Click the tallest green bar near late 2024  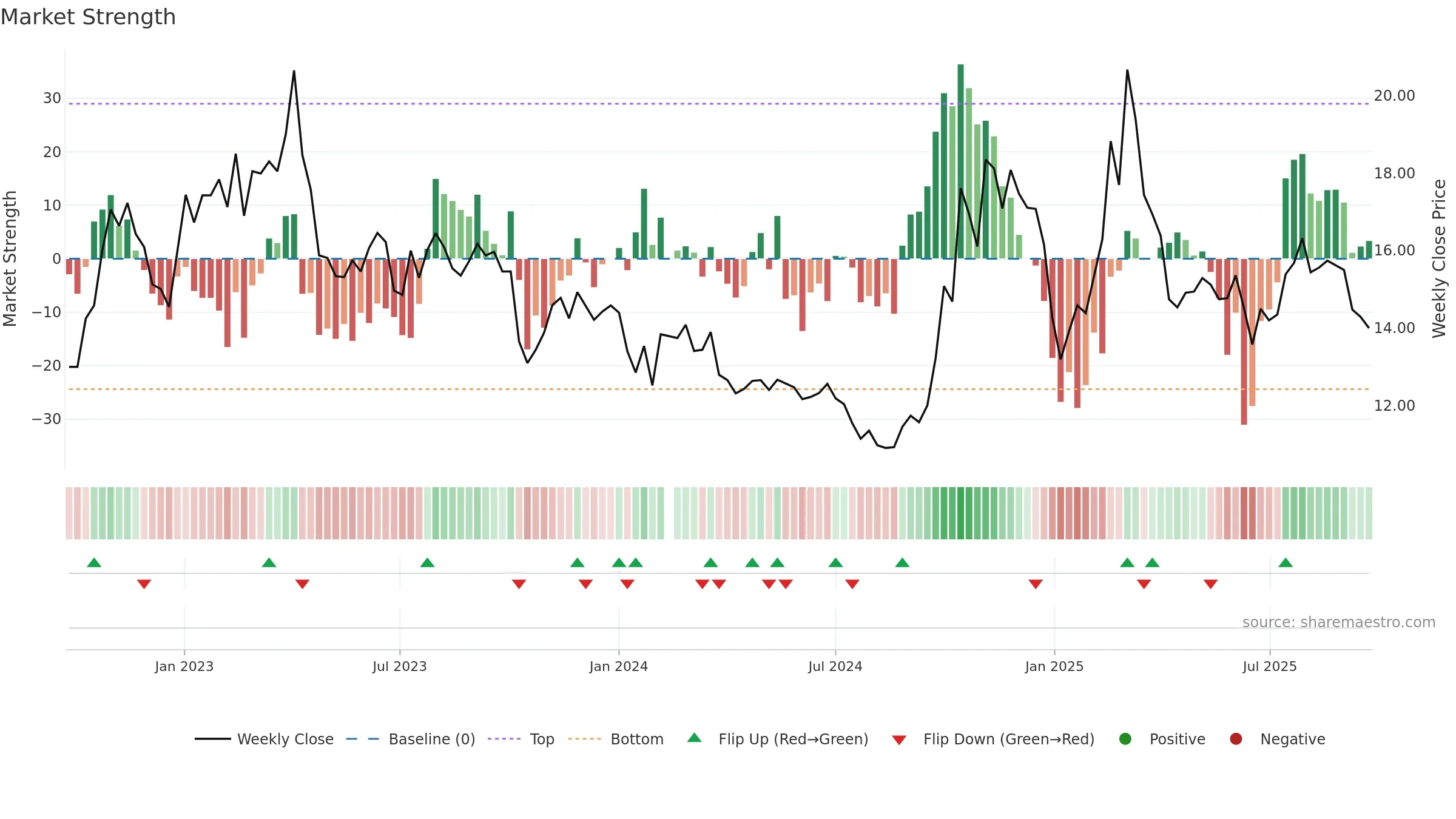pyautogui.click(x=960, y=161)
